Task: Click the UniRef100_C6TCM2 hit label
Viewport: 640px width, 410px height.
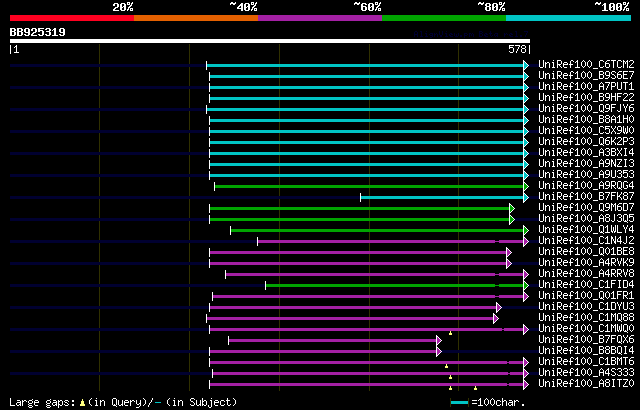Action: pos(586,64)
